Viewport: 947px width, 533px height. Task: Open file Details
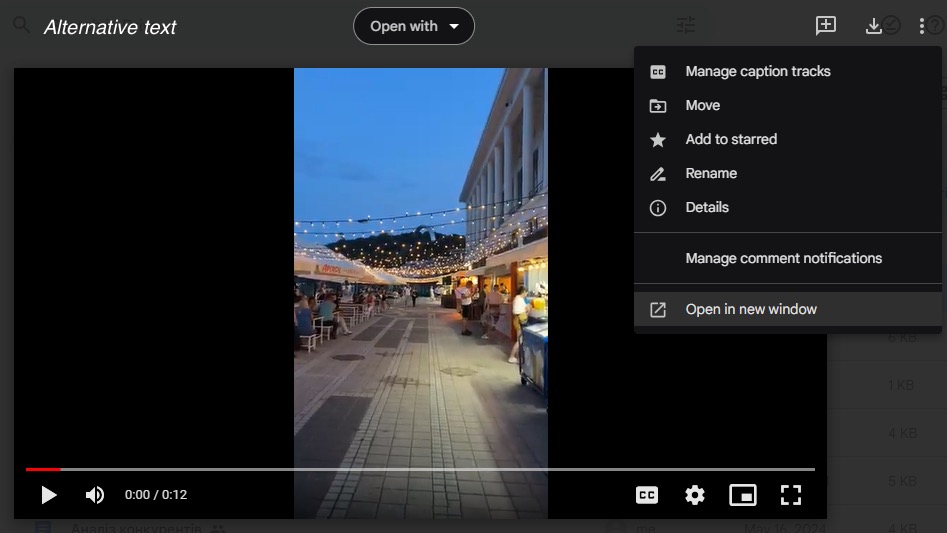click(x=707, y=207)
